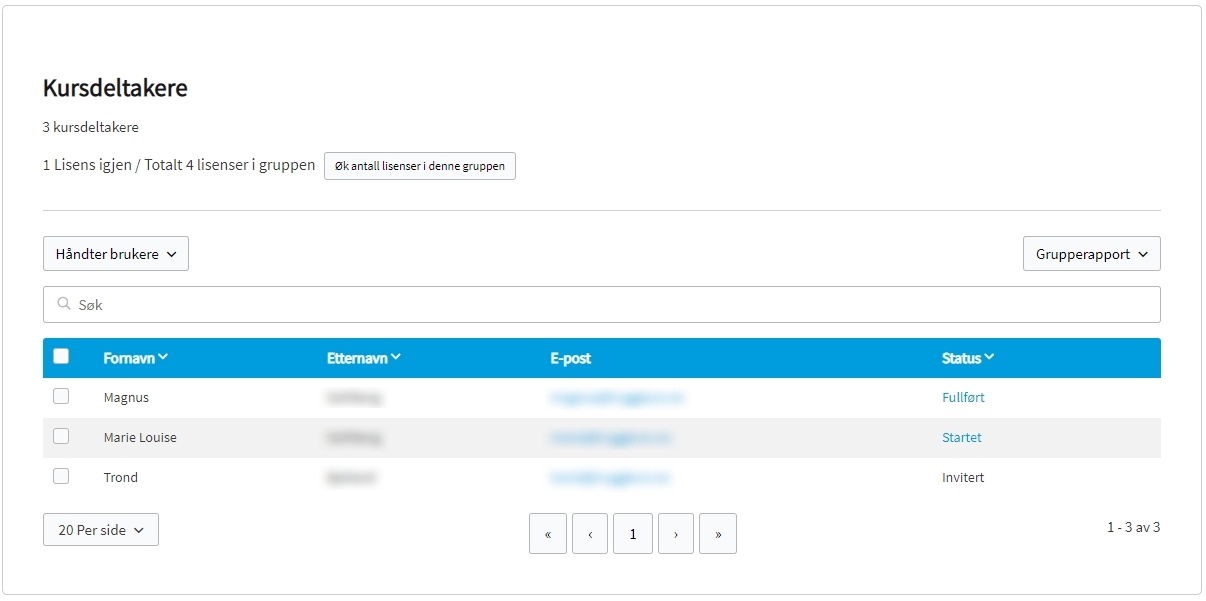
Task: Go to the next page arrow
Action: point(676,534)
